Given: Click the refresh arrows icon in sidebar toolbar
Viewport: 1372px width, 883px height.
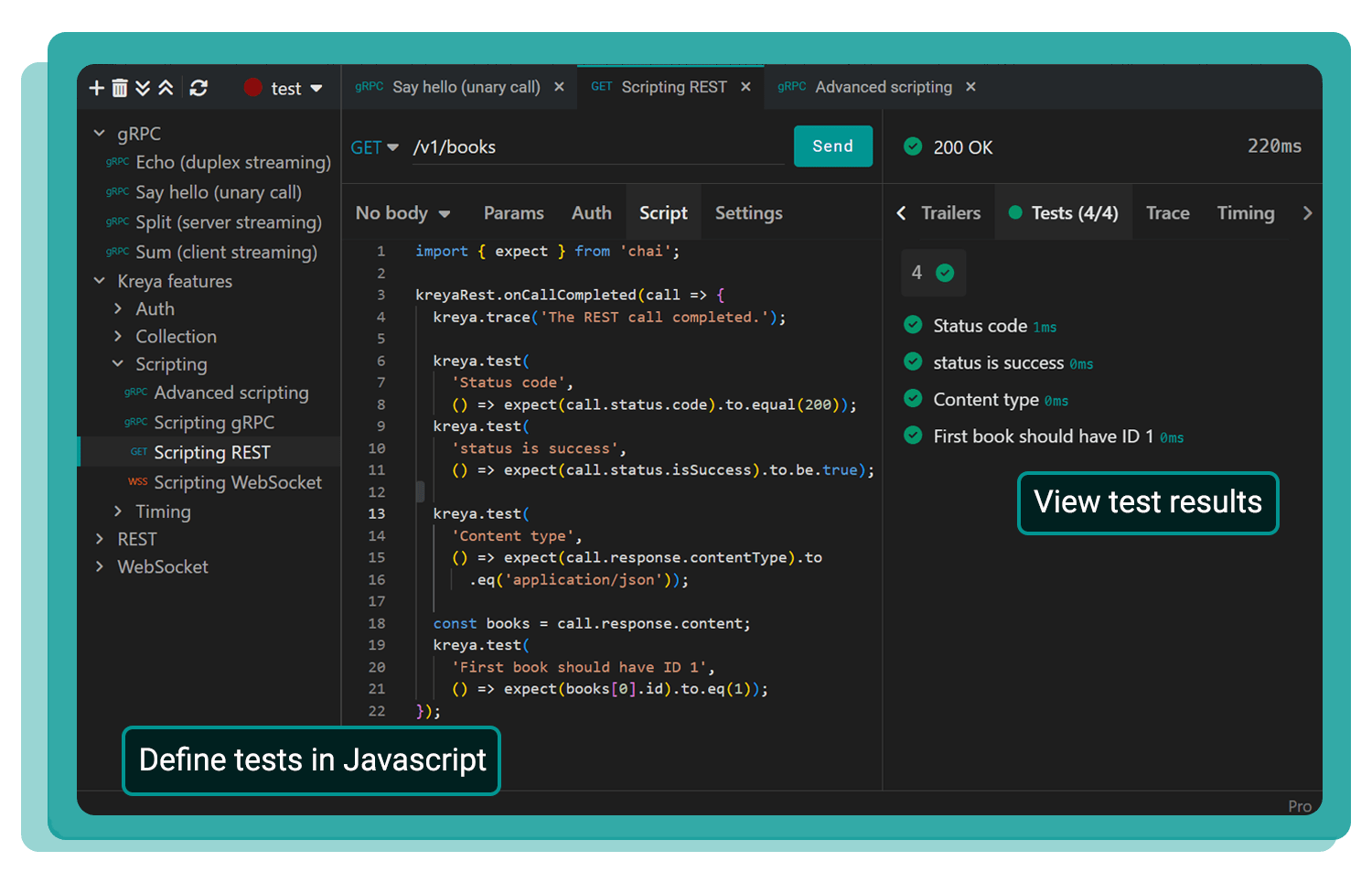Looking at the screenshot, I should (x=198, y=88).
